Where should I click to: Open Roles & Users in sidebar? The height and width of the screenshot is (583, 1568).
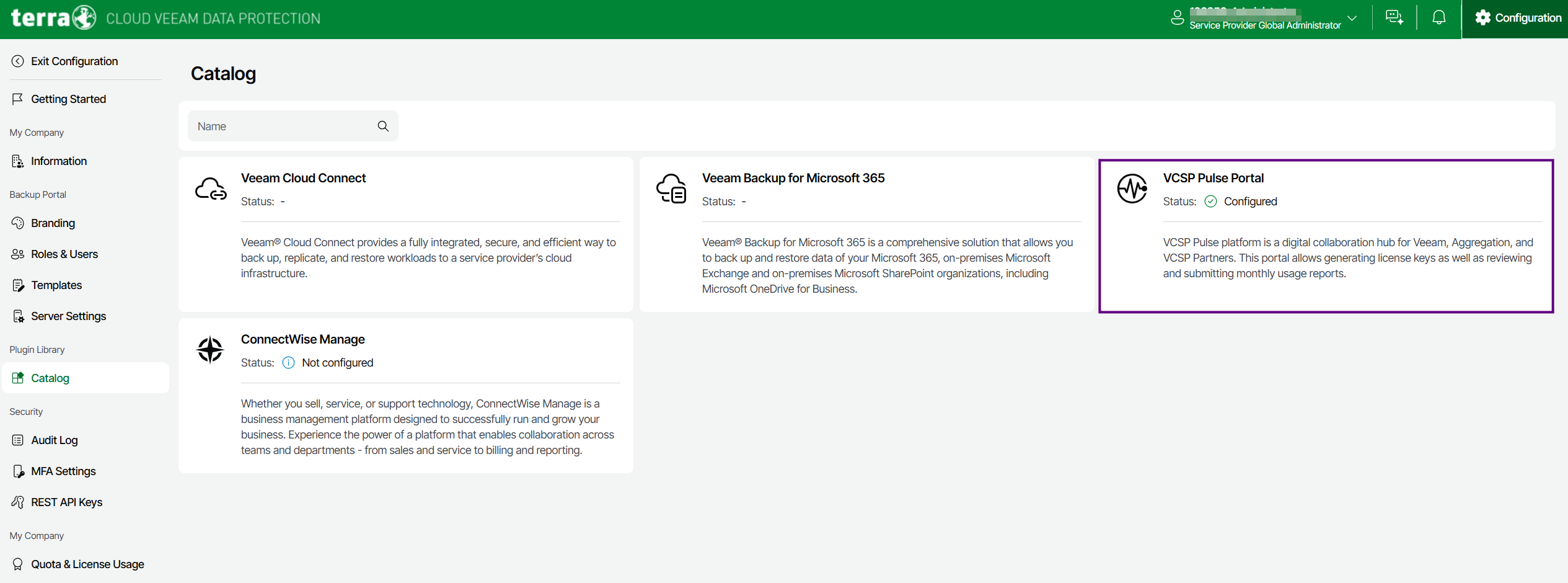coord(64,254)
